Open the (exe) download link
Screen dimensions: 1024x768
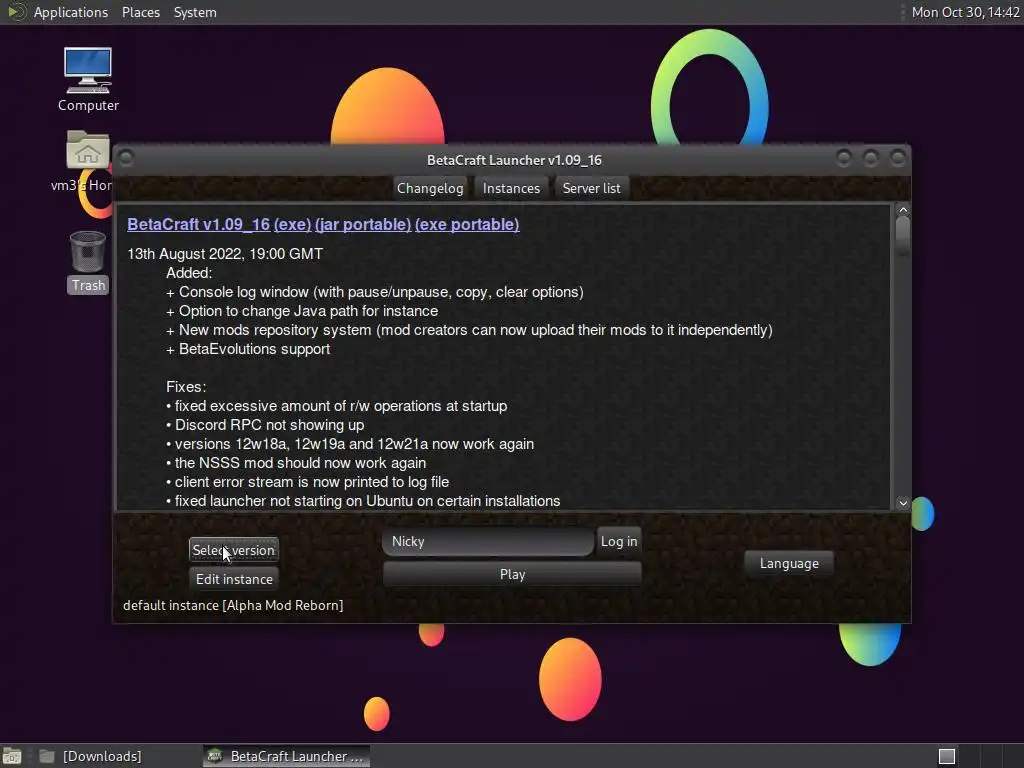(x=293, y=225)
